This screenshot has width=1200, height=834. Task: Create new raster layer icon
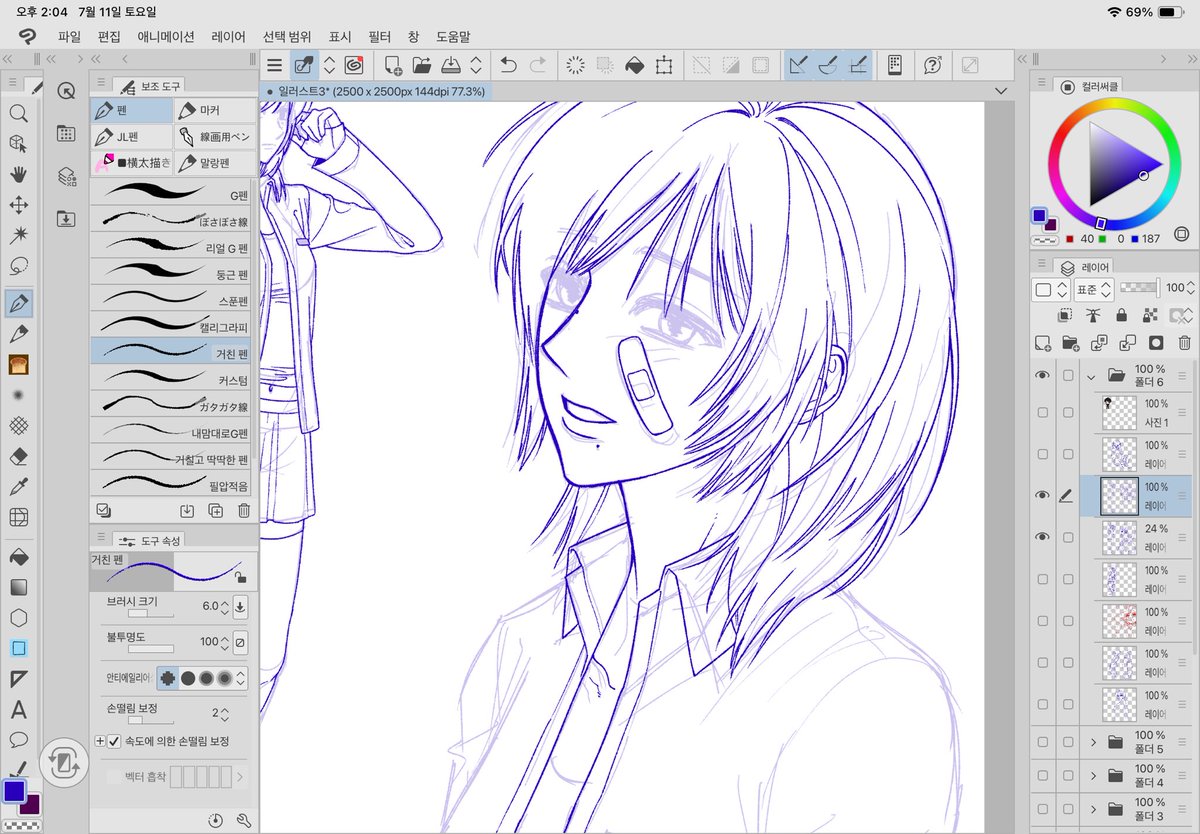pyautogui.click(x=1042, y=342)
